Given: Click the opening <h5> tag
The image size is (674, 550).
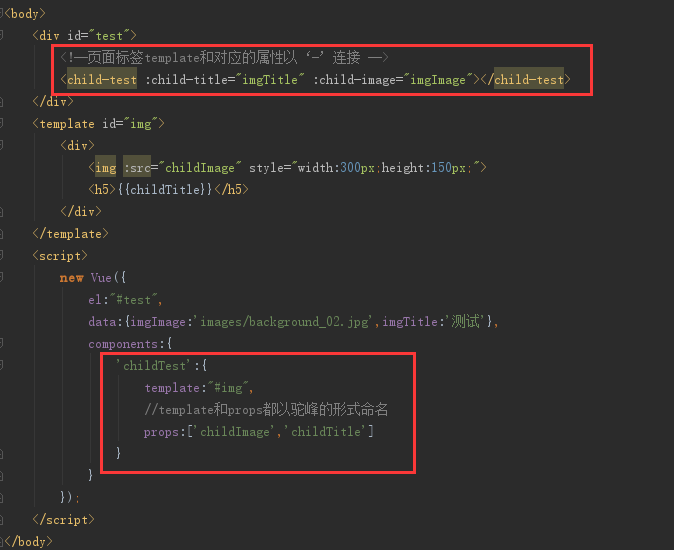Looking at the screenshot, I should [102, 189].
